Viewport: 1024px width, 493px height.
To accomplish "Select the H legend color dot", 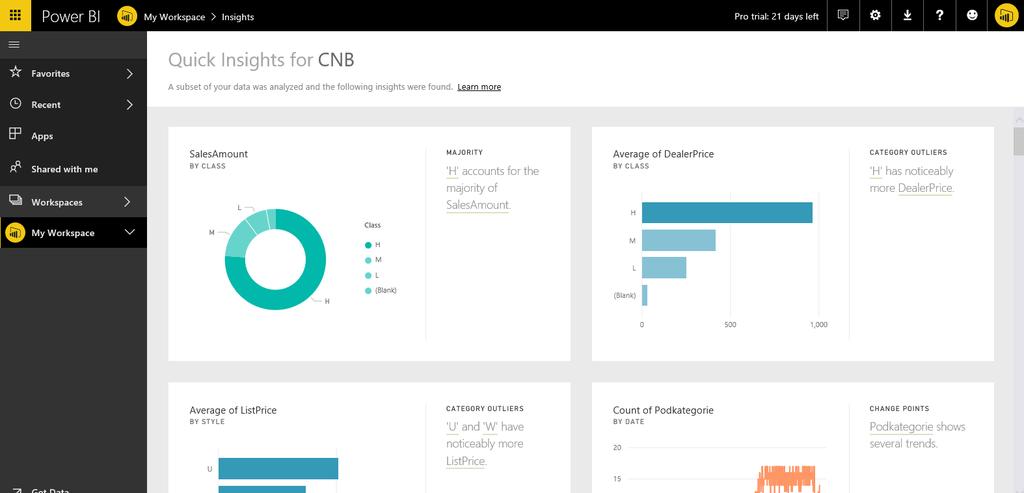I will tap(368, 245).
